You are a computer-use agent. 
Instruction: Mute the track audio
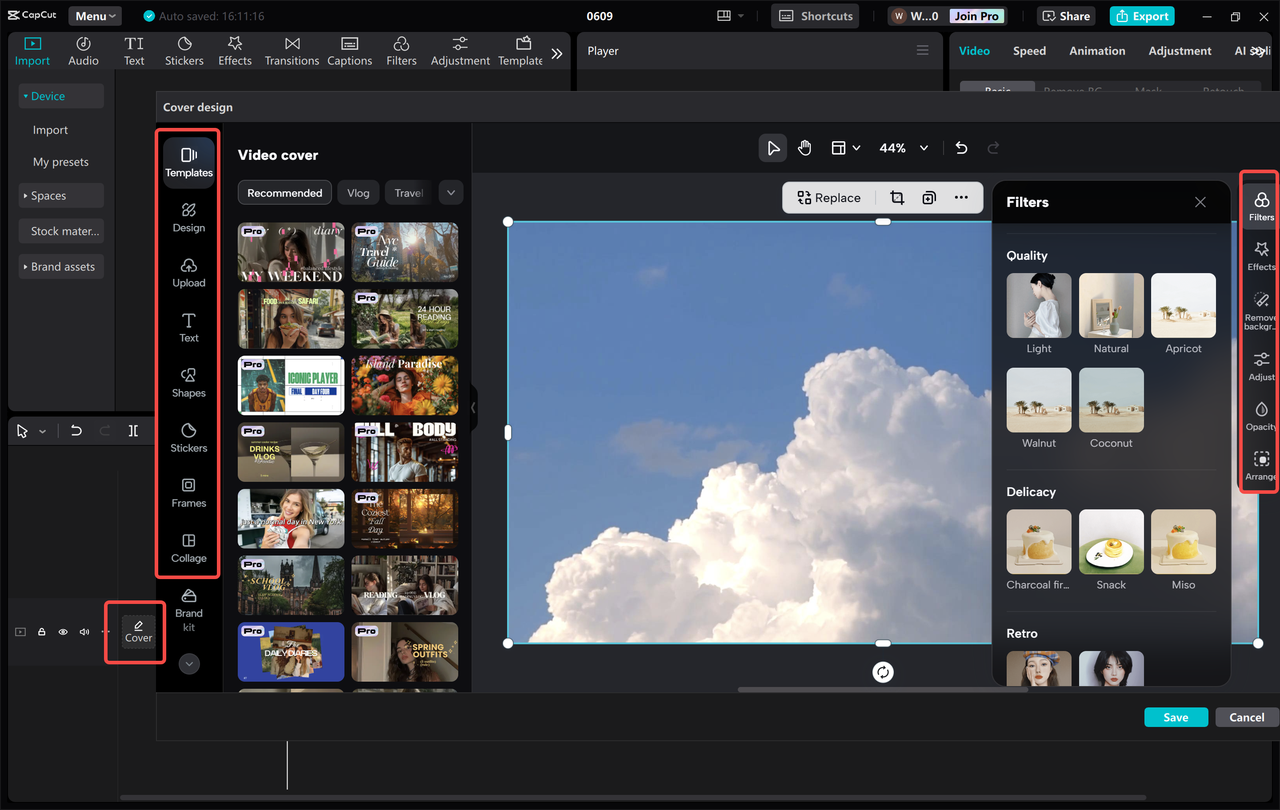click(84, 632)
